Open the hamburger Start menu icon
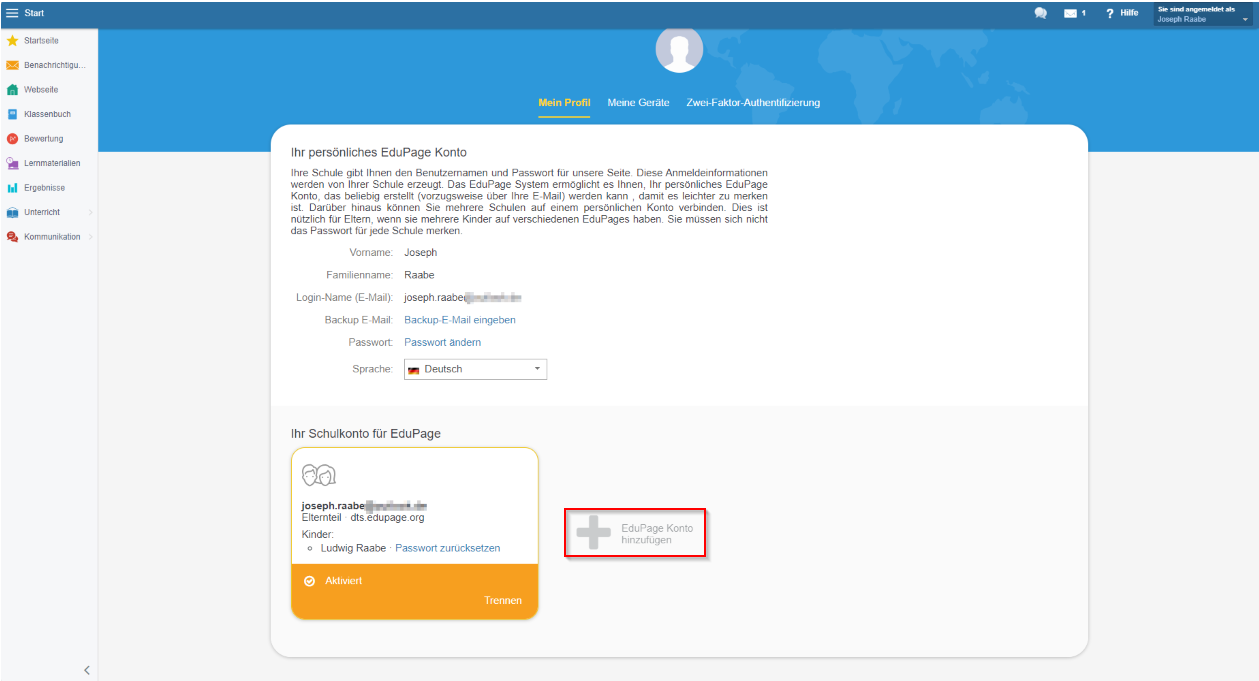Image resolution: width=1259 pixels, height=681 pixels. tap(12, 13)
